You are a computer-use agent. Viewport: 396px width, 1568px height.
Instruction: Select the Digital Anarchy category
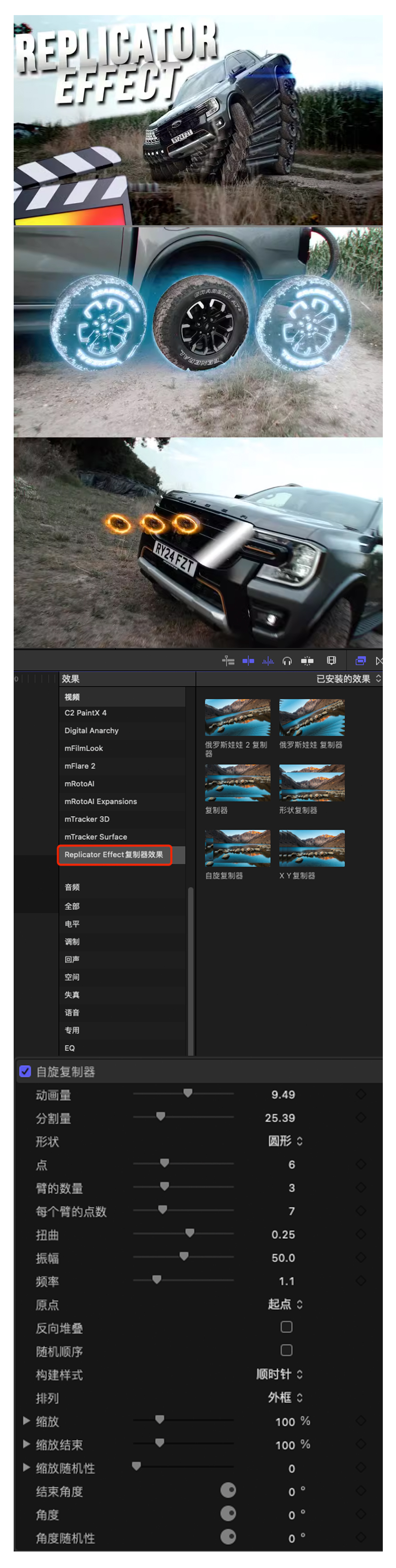(x=122, y=731)
